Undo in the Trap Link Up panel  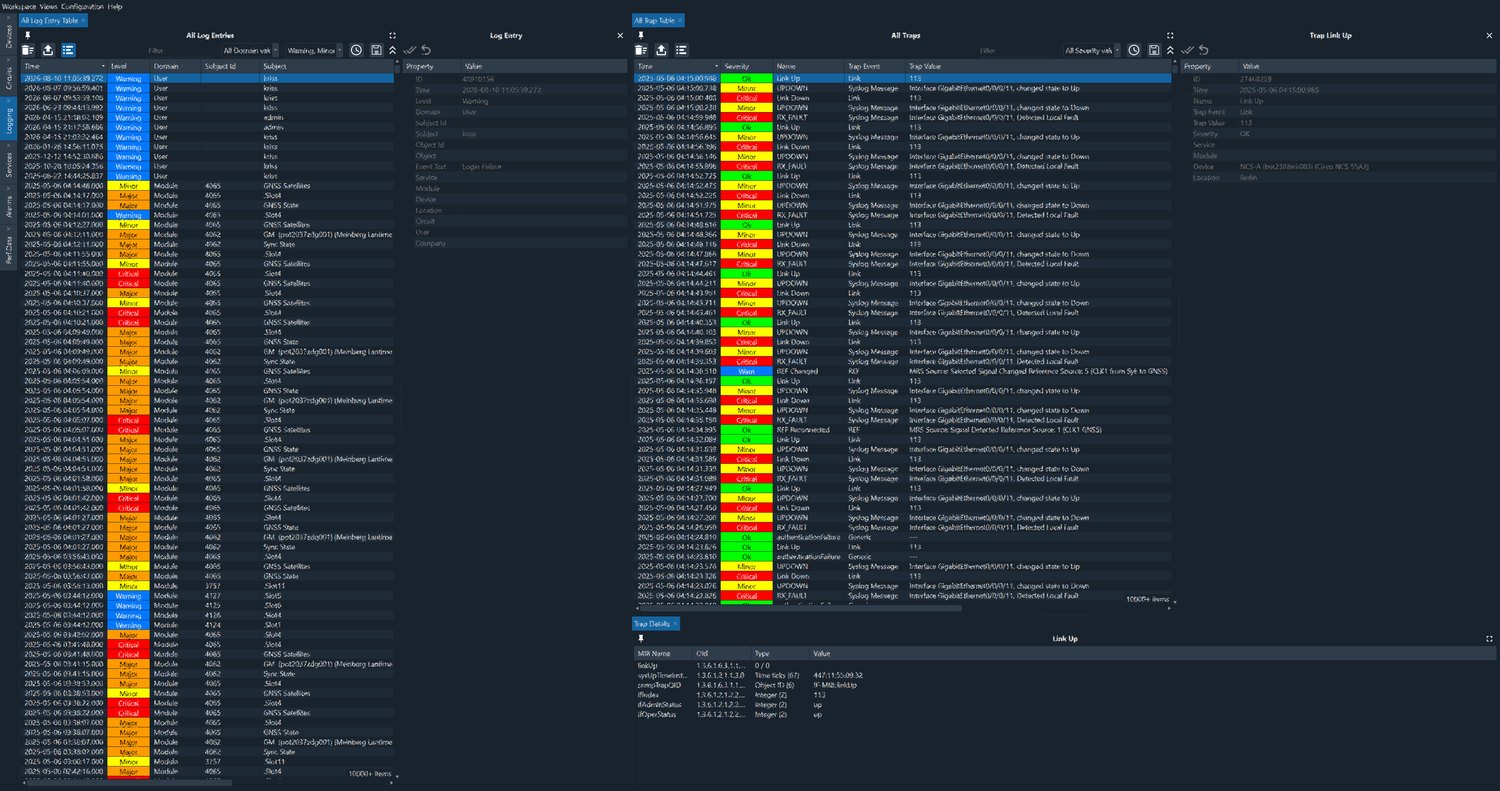tap(1204, 50)
